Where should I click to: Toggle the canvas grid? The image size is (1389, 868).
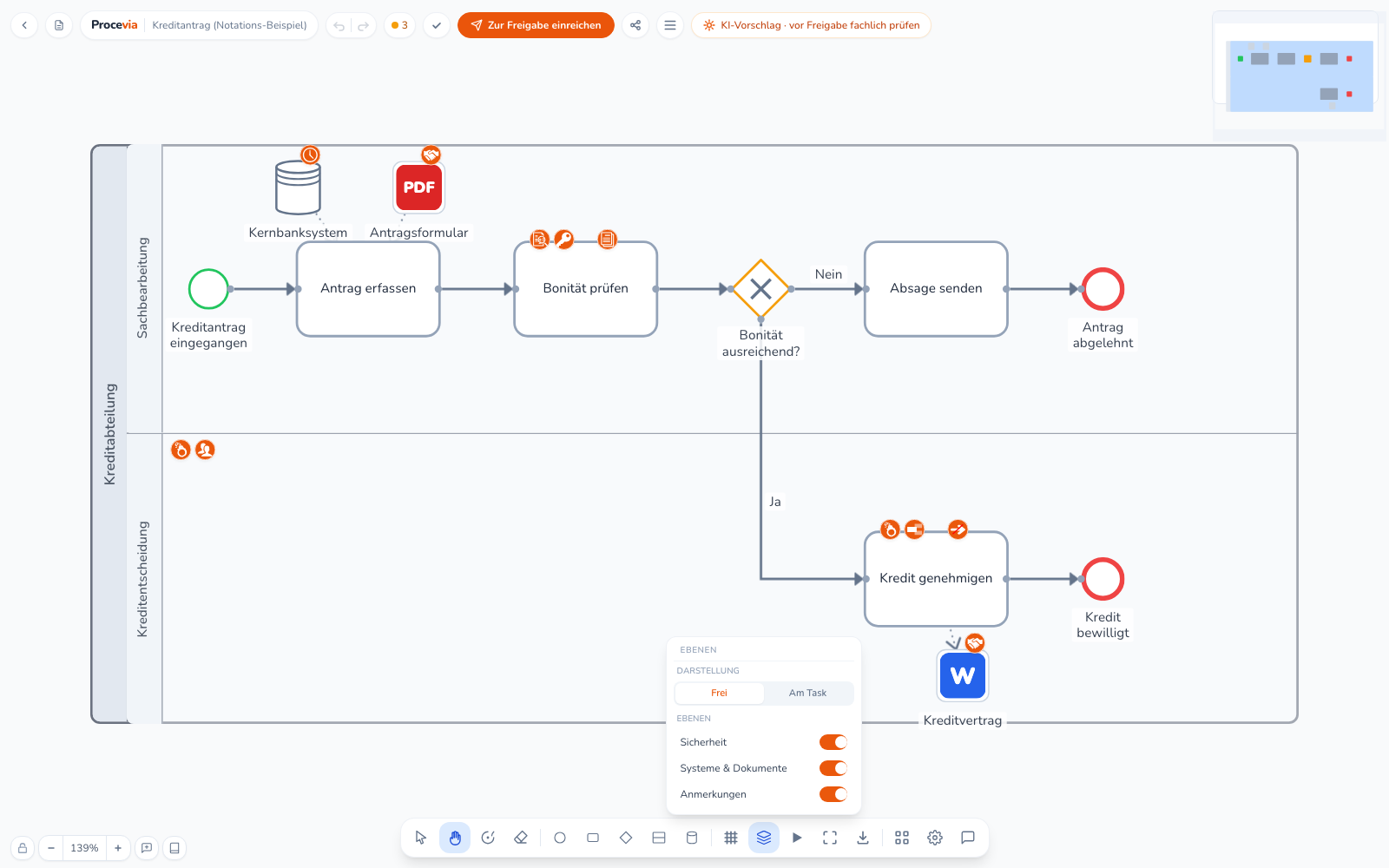click(x=731, y=838)
